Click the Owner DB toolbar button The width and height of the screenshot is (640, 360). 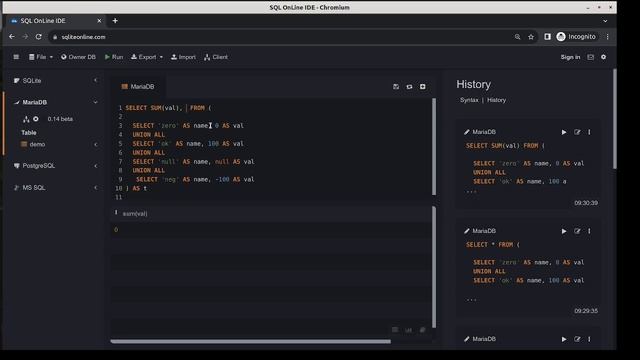[78, 57]
